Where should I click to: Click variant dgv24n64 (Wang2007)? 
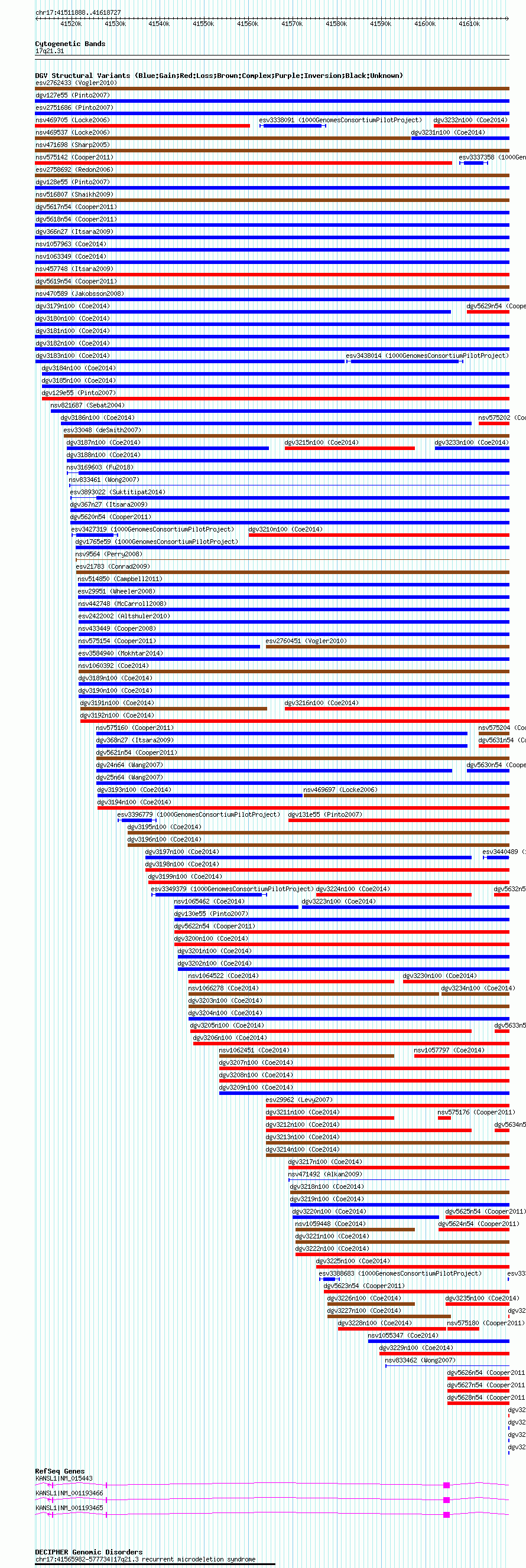129,765
